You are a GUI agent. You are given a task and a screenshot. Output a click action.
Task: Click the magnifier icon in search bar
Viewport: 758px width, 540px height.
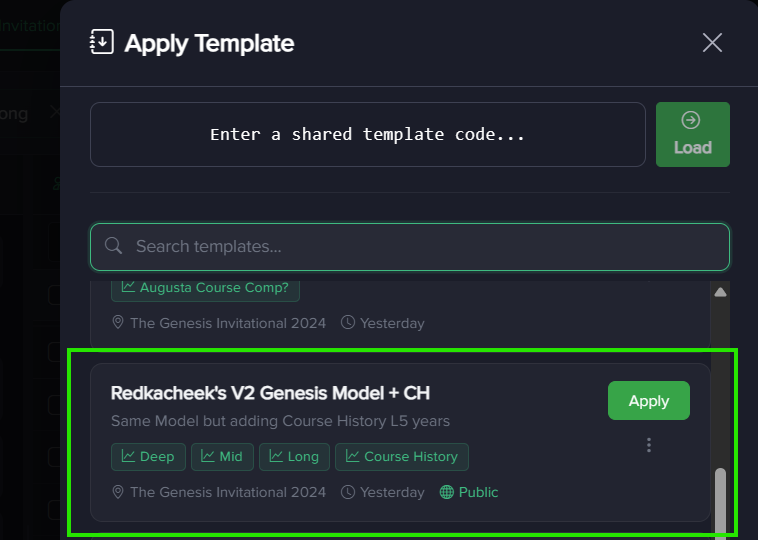(x=113, y=246)
